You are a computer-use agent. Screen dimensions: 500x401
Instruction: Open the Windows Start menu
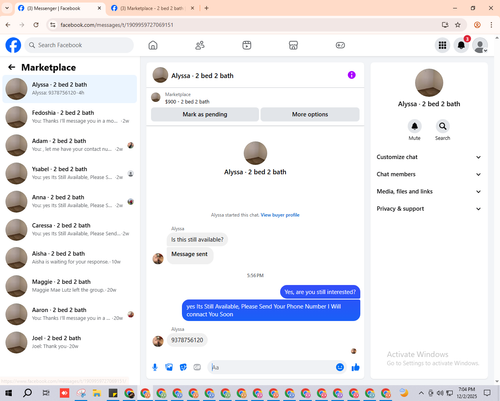(x=8, y=393)
